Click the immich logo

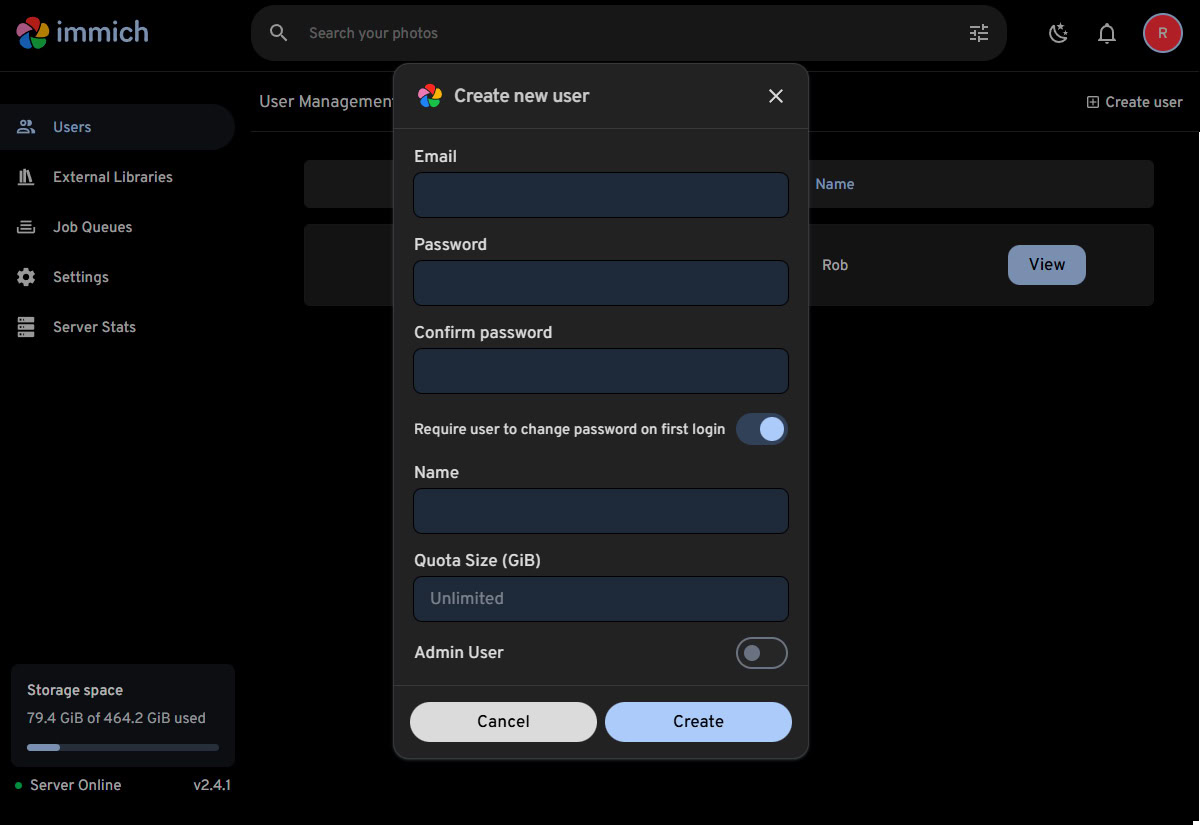[x=82, y=32]
